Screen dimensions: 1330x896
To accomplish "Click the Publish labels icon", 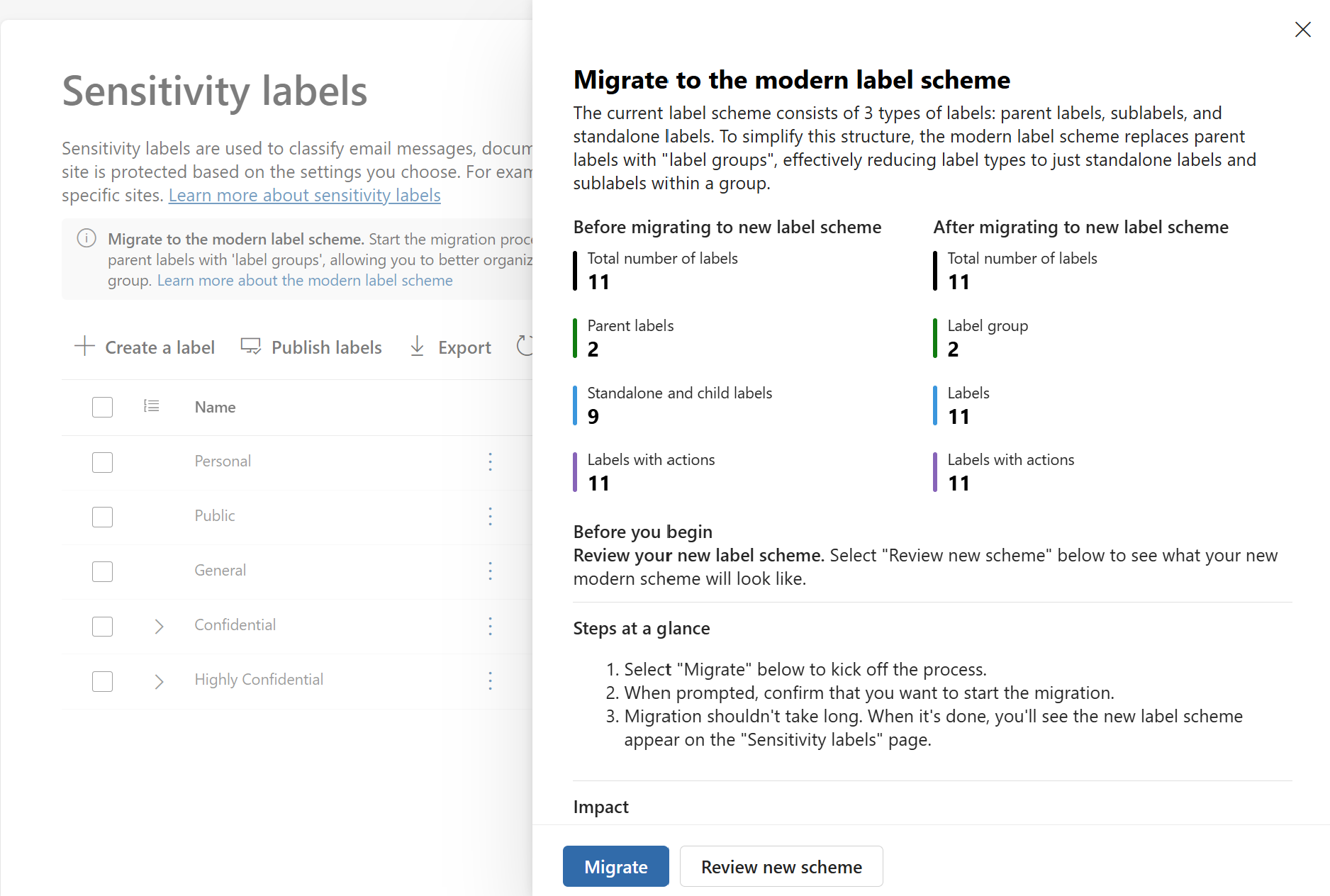I will click(x=250, y=346).
